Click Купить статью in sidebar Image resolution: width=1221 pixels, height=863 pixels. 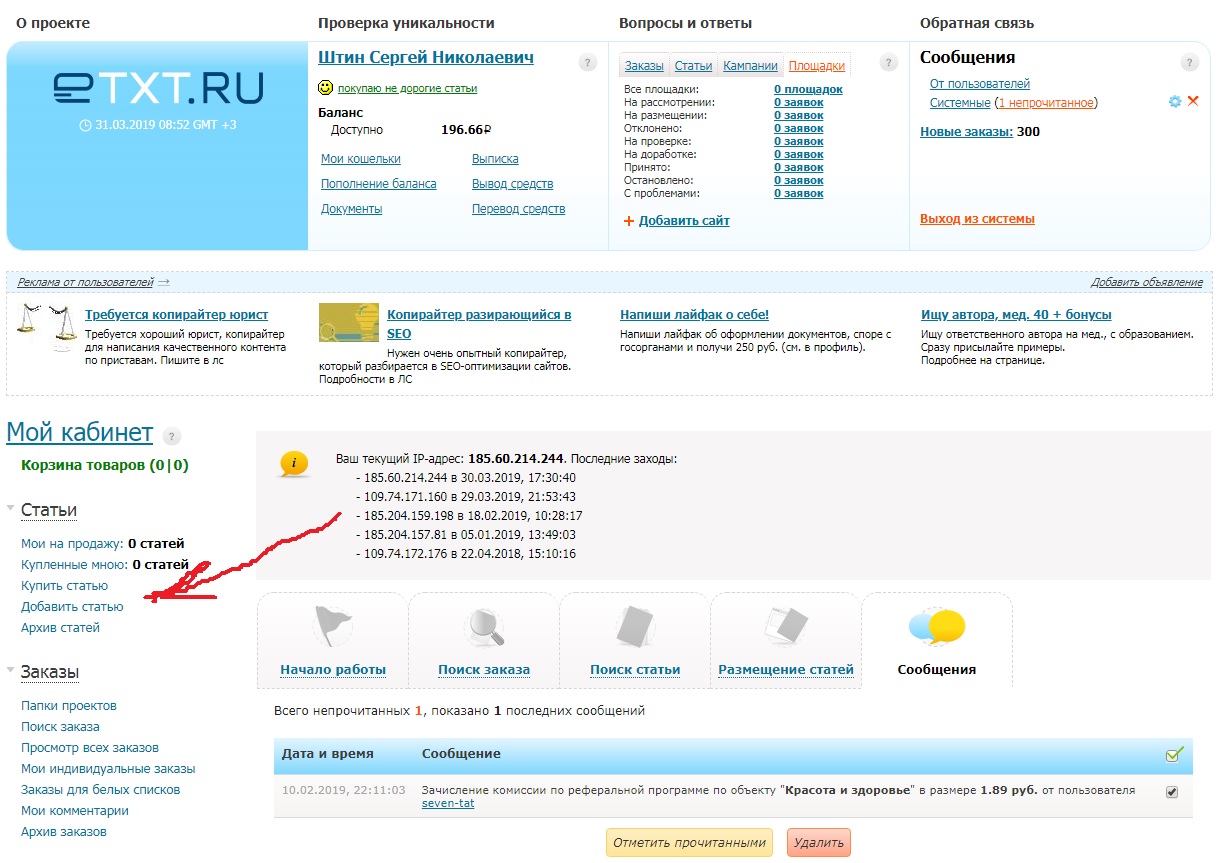tap(64, 586)
